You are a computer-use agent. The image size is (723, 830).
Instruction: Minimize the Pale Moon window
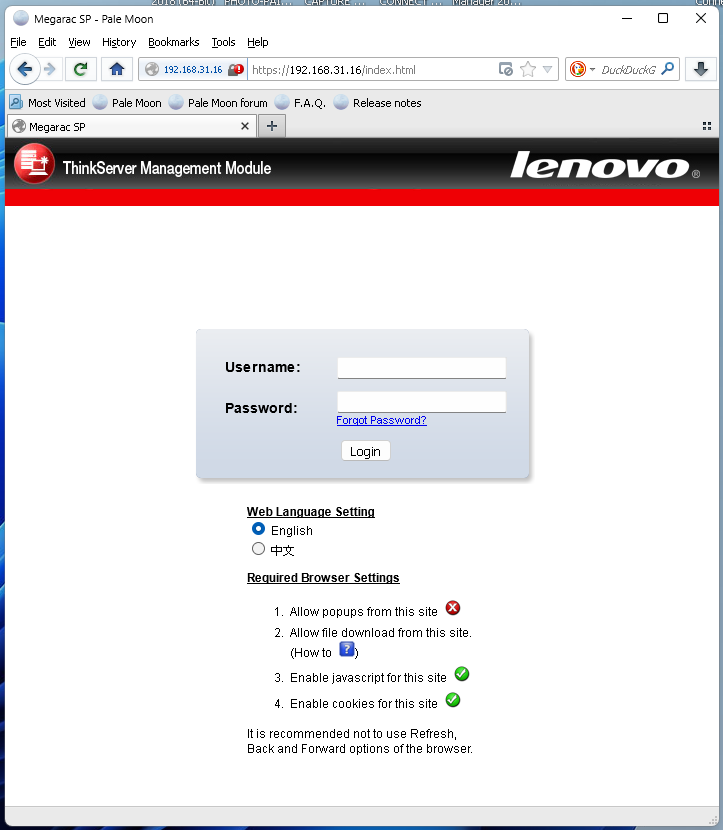(627, 19)
